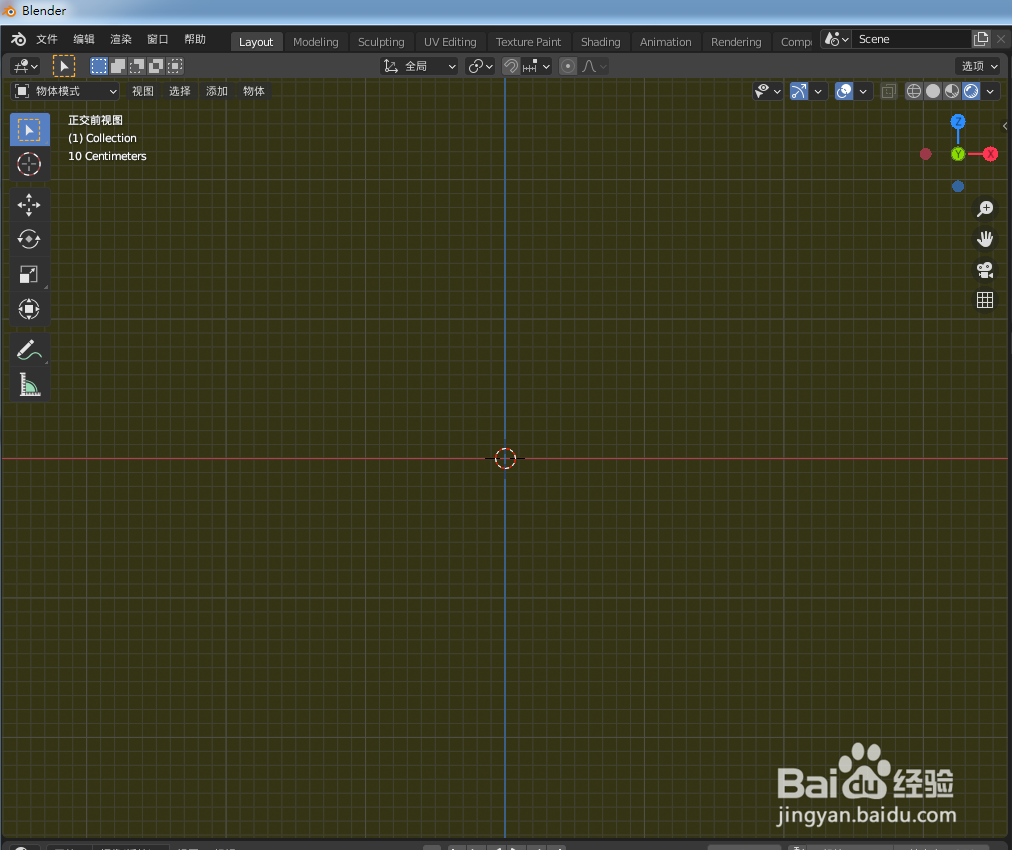Toggle X-ray mode in the header
This screenshot has width=1012, height=850.
(887, 91)
